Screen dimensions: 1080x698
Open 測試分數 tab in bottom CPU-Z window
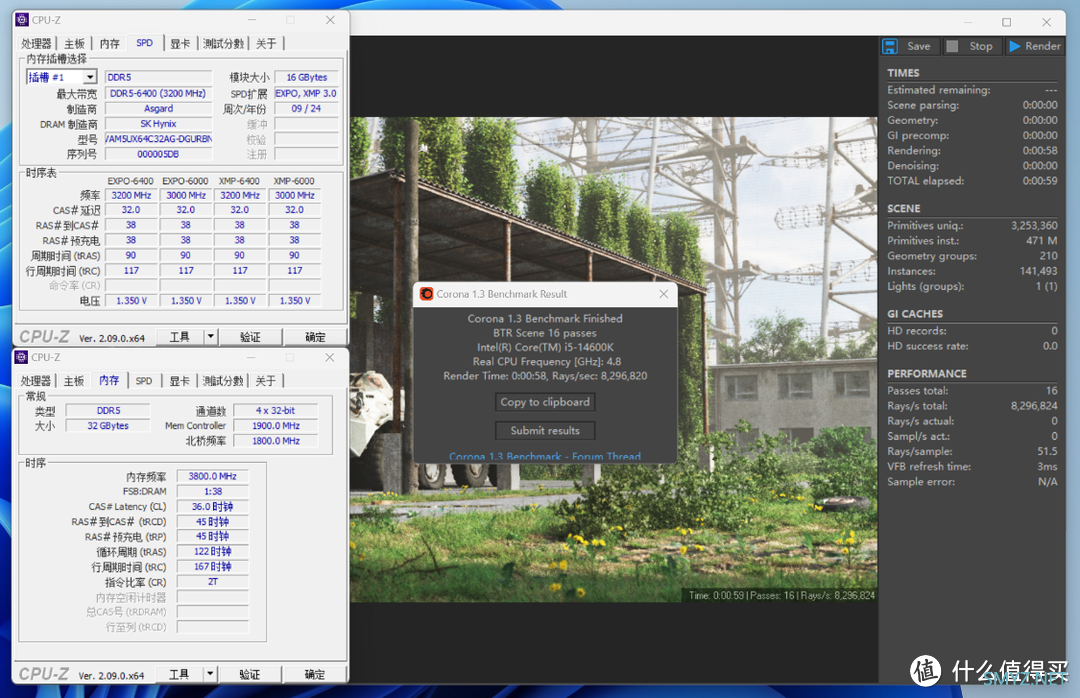point(223,380)
